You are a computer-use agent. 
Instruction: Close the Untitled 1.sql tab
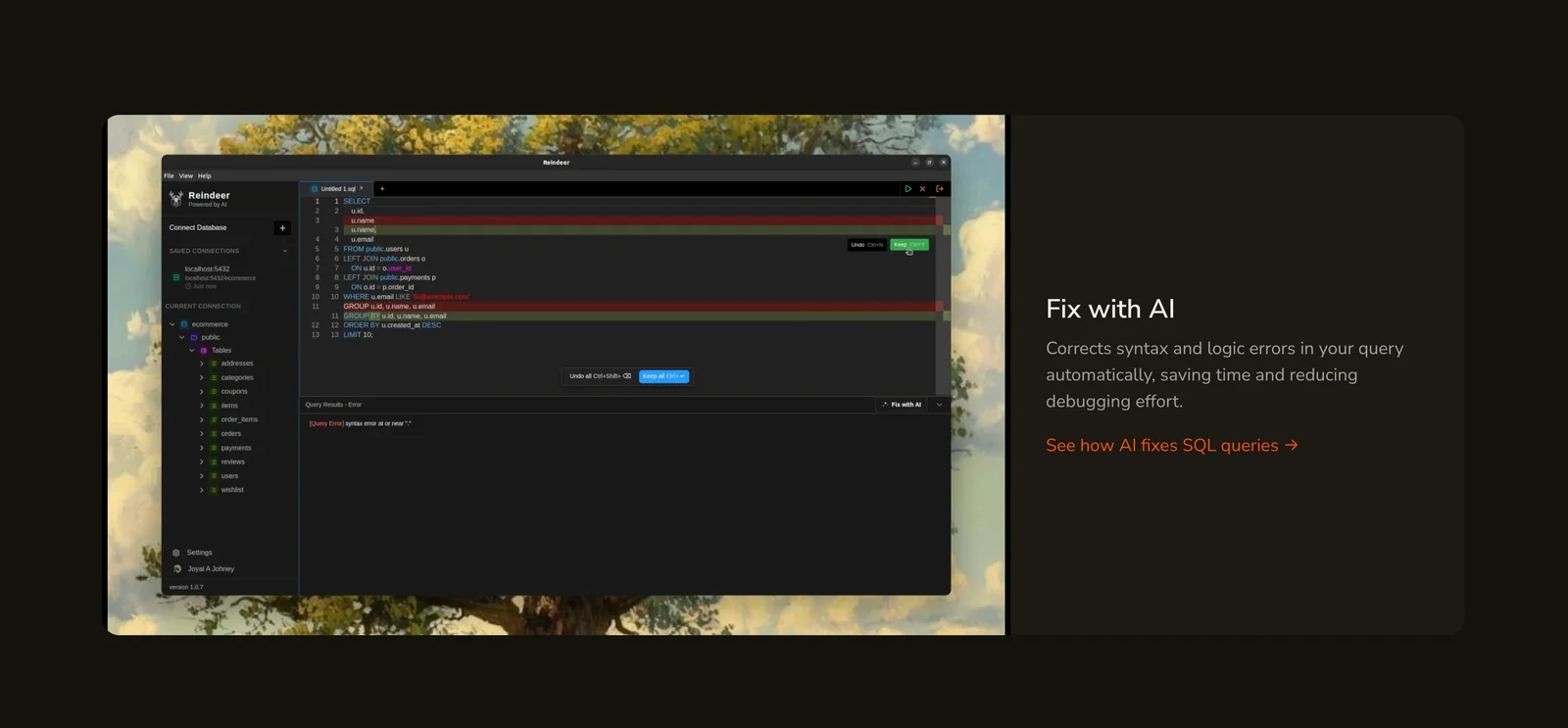tap(362, 188)
